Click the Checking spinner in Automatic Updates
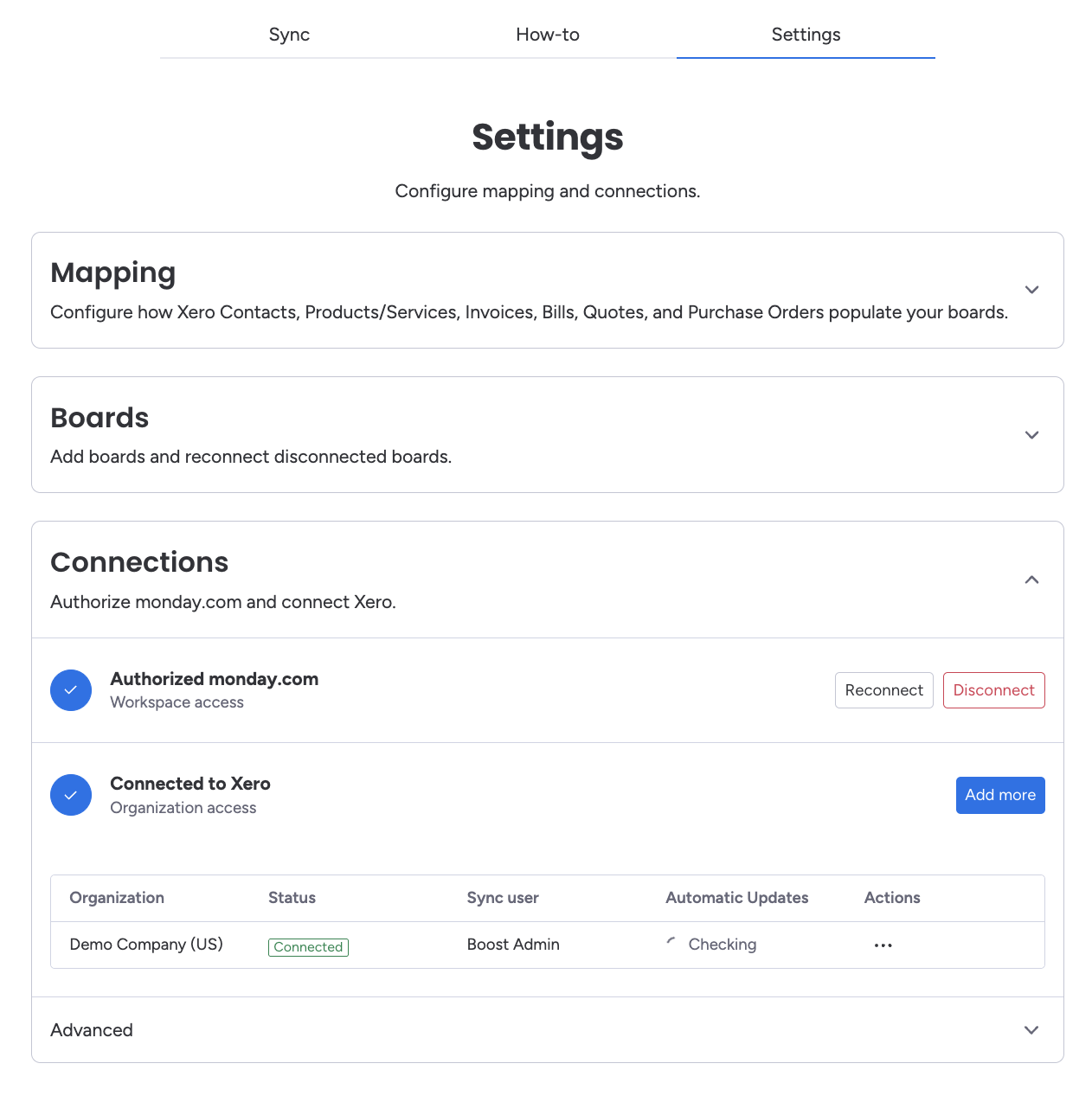 (671, 943)
